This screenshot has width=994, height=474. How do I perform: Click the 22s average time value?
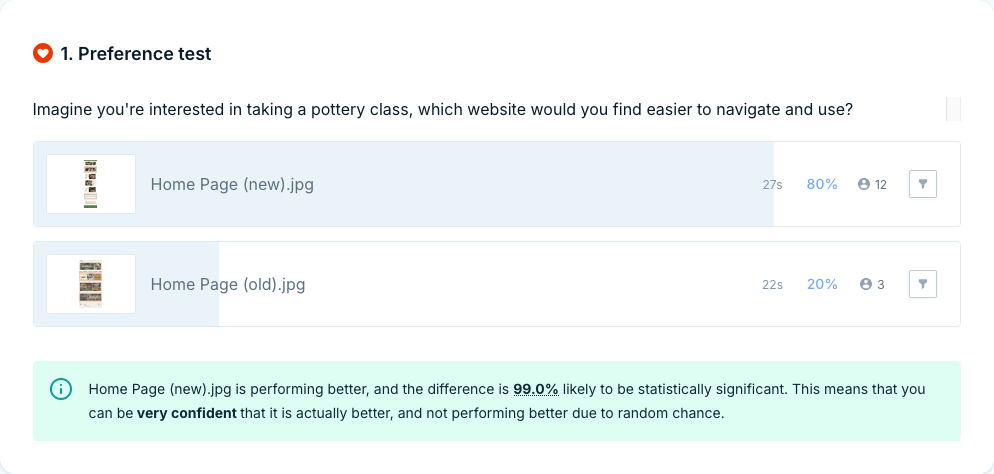point(772,285)
